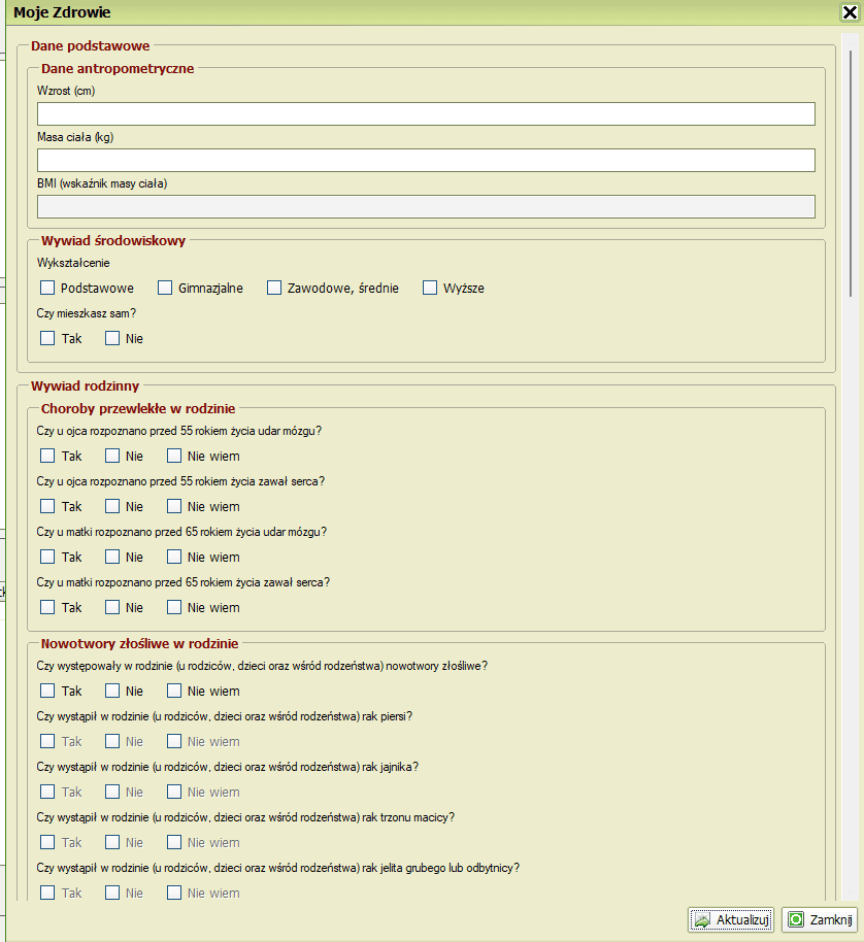The height and width of the screenshot is (942, 864).
Task: Choose Nie wiem for mother's zawał serca
Action: coord(174,608)
